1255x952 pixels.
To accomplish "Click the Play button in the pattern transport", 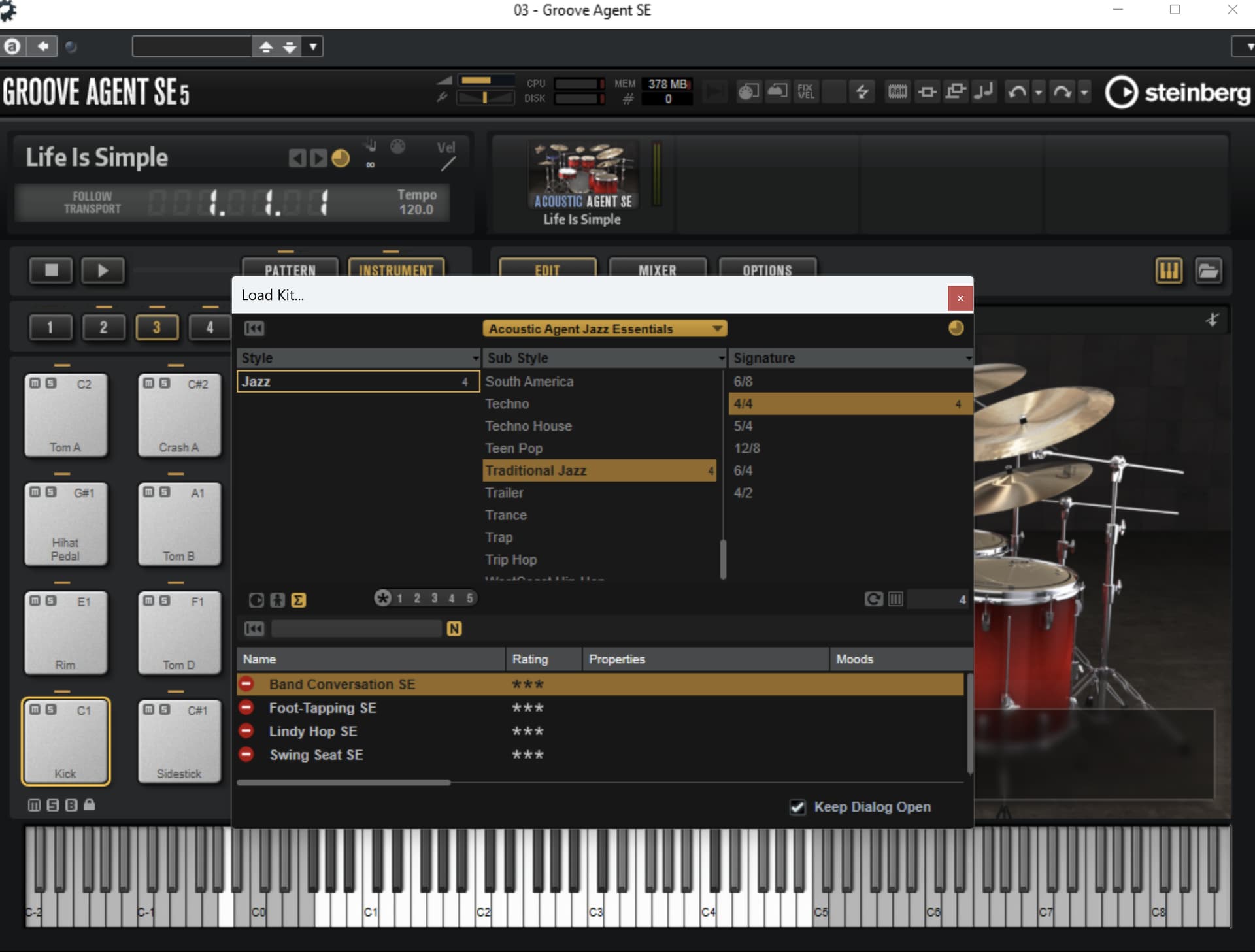I will pos(103,270).
